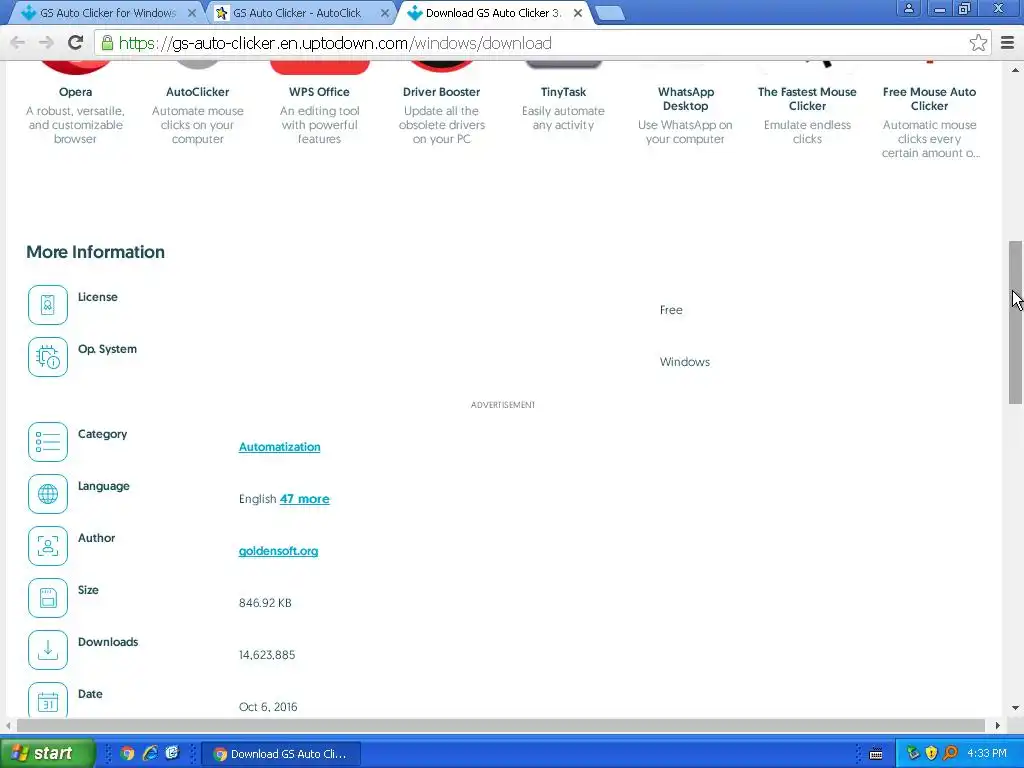
Task: Open the WPS Office app card
Action: coord(319,101)
